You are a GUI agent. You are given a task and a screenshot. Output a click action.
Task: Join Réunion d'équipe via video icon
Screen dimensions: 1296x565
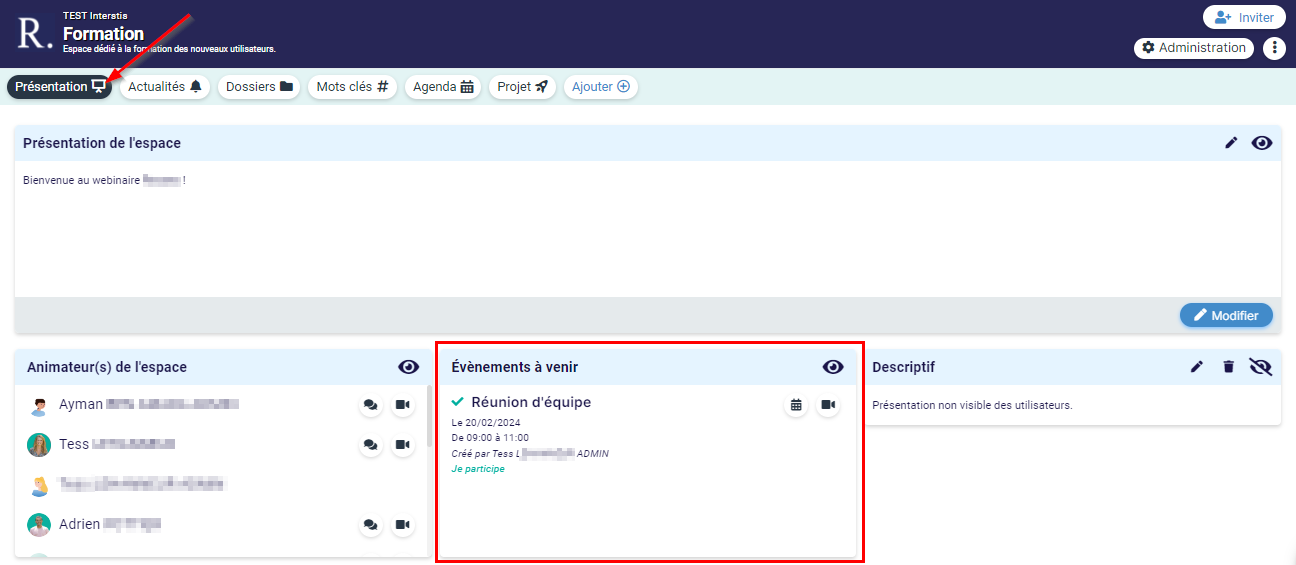click(828, 405)
